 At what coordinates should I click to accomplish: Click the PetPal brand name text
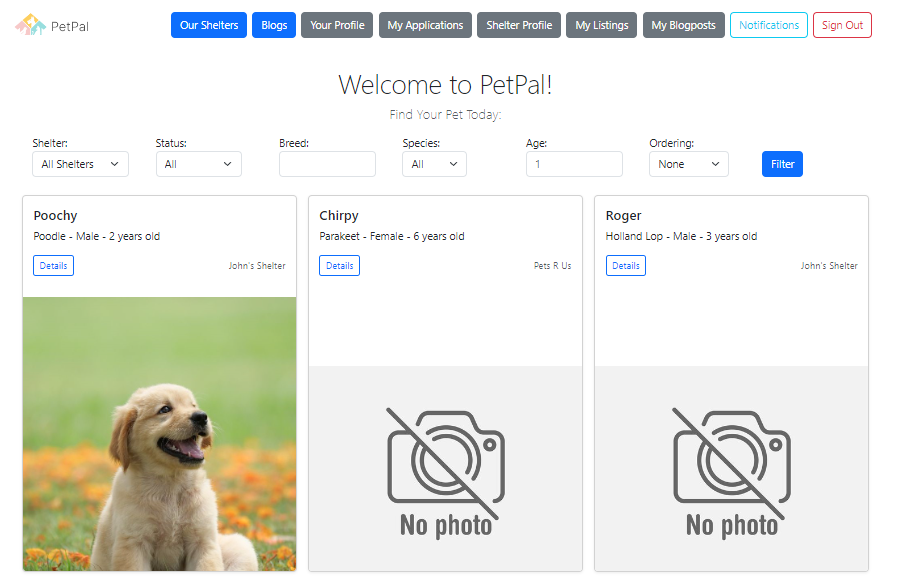tap(70, 26)
